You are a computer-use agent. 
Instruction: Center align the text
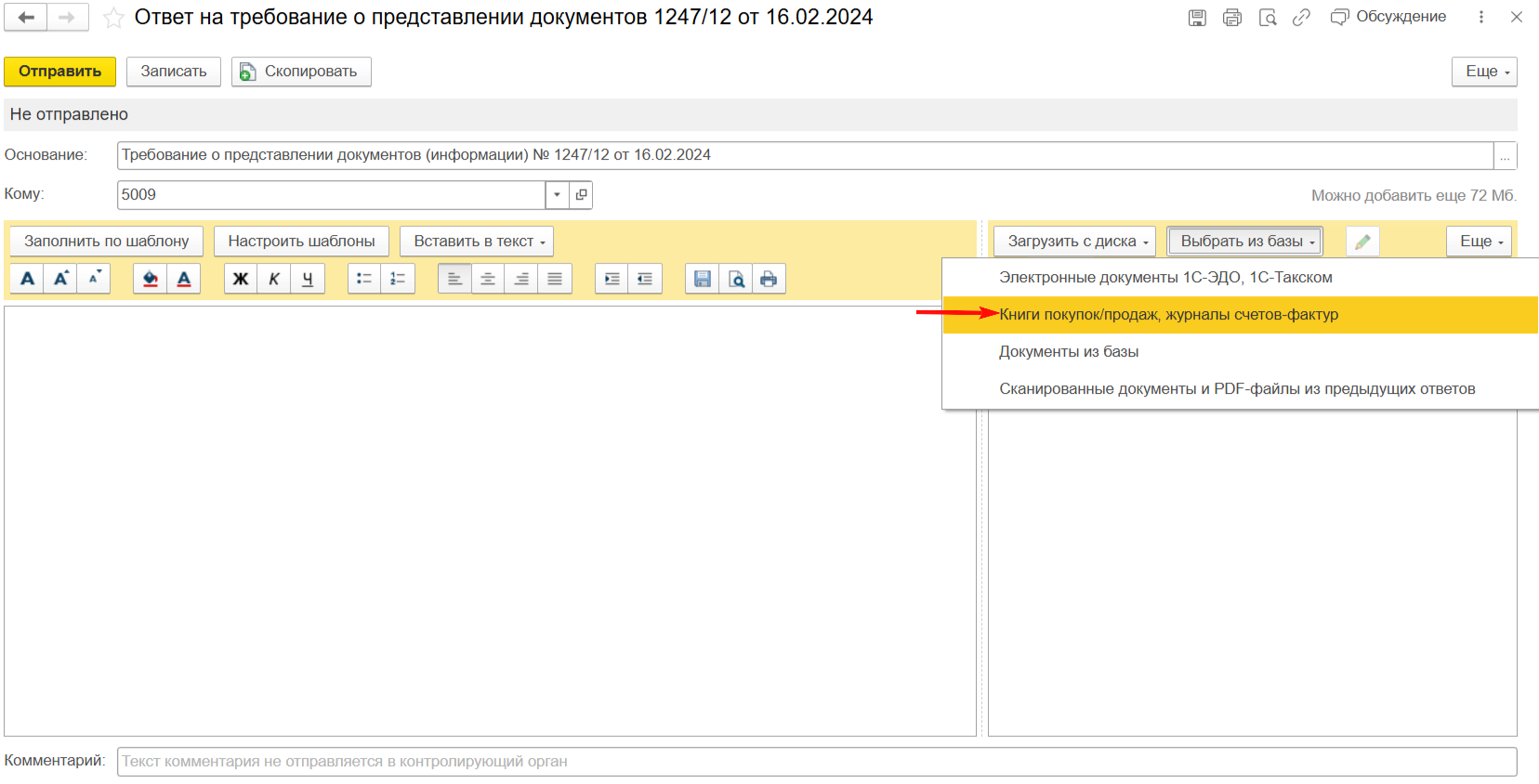(488, 279)
